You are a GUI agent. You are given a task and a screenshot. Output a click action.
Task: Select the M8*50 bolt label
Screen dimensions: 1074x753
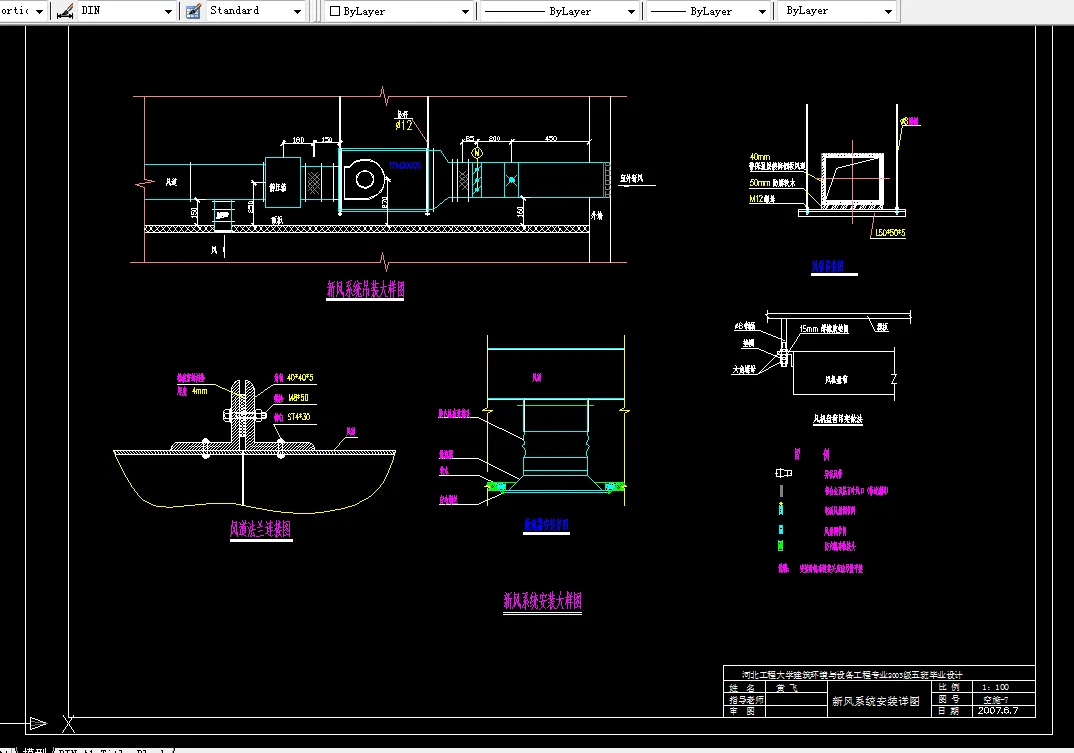point(298,397)
